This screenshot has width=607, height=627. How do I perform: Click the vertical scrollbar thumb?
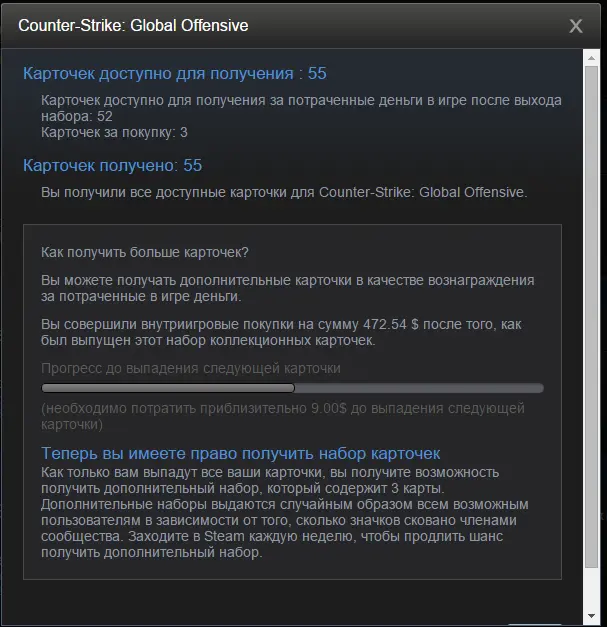click(591, 317)
